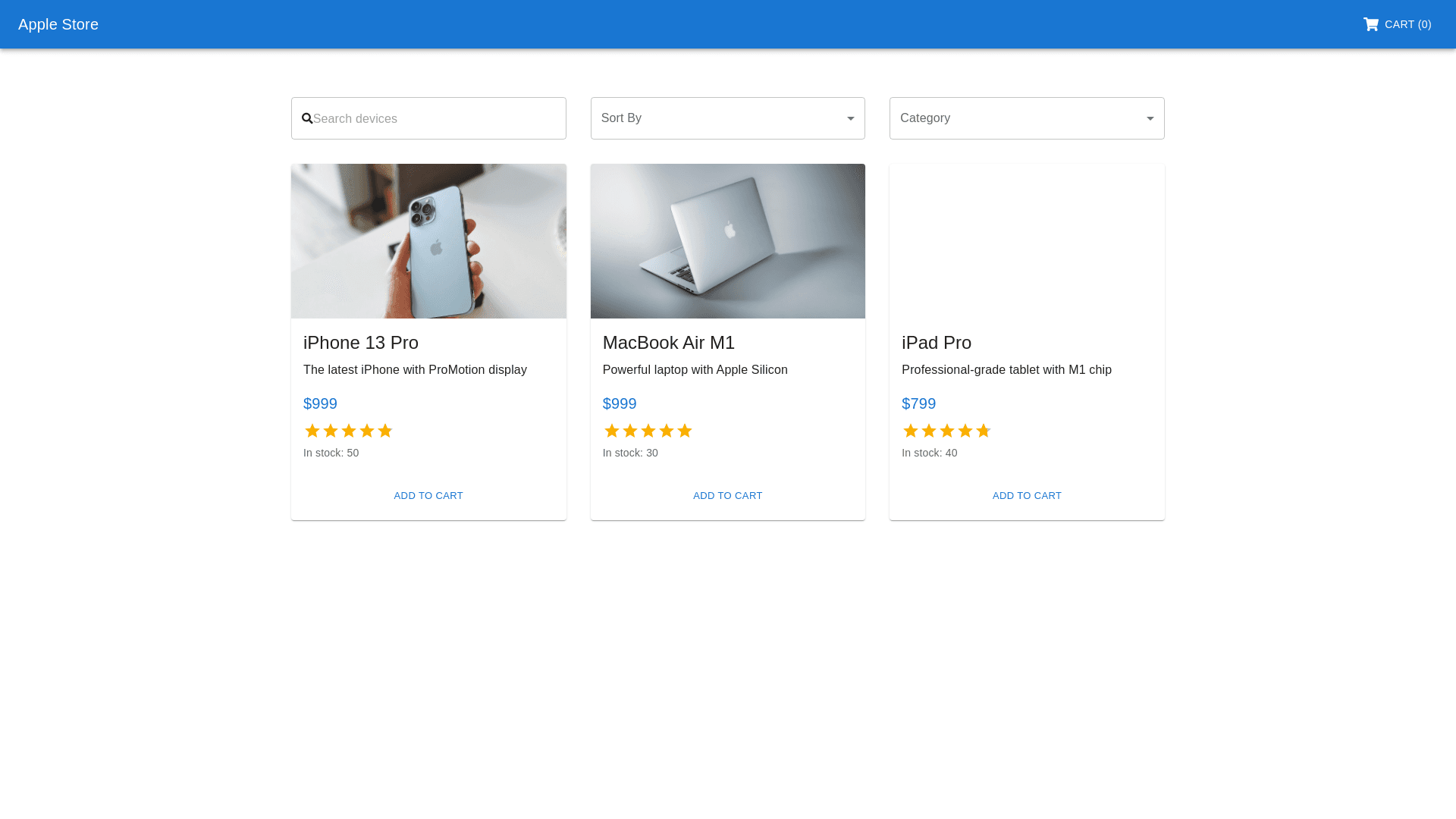Click the Sort By dropdown arrow
1456x819 pixels.
850,118
